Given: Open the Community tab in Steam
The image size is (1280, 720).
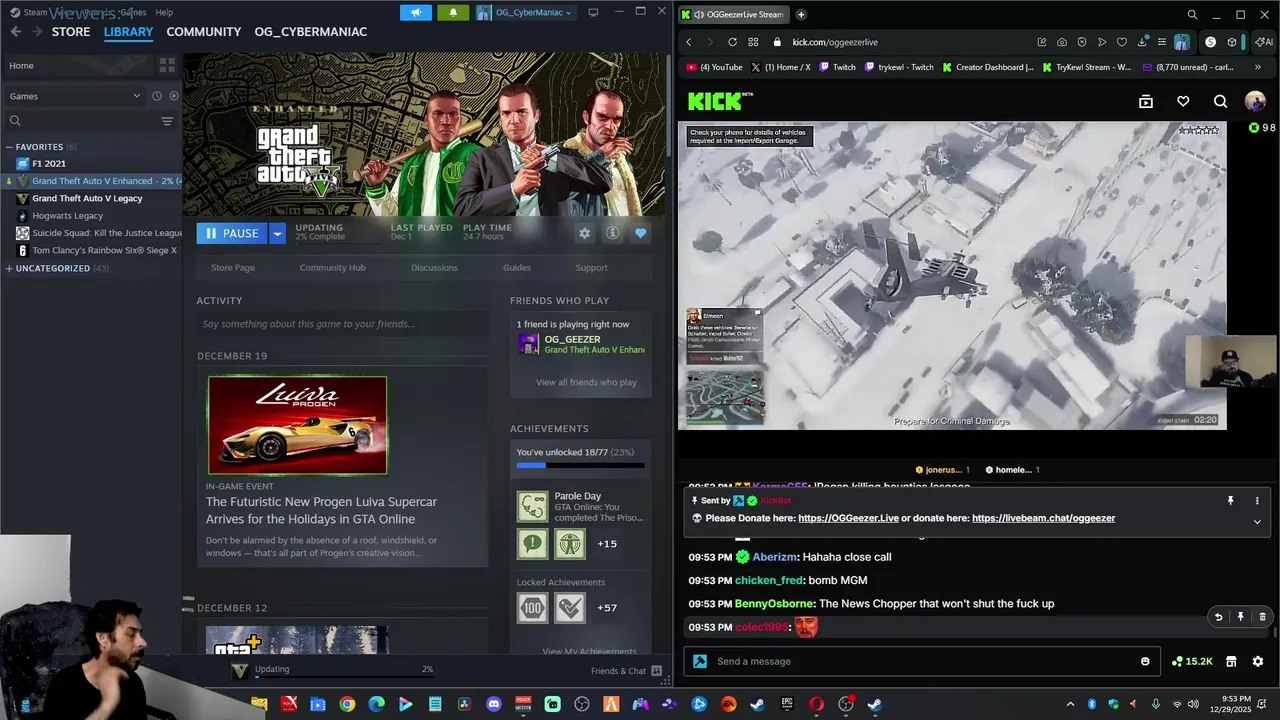Looking at the screenshot, I should [204, 32].
